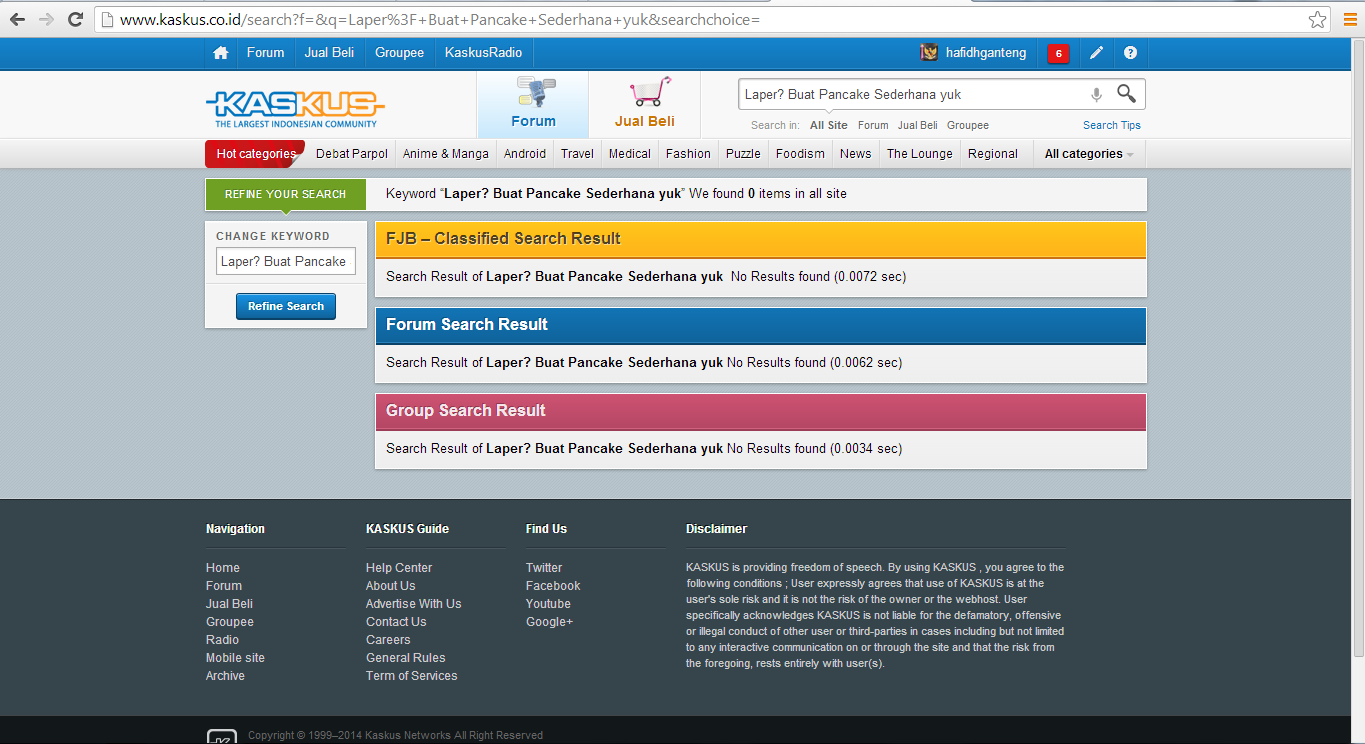Open footer Term of Services link

point(412,676)
